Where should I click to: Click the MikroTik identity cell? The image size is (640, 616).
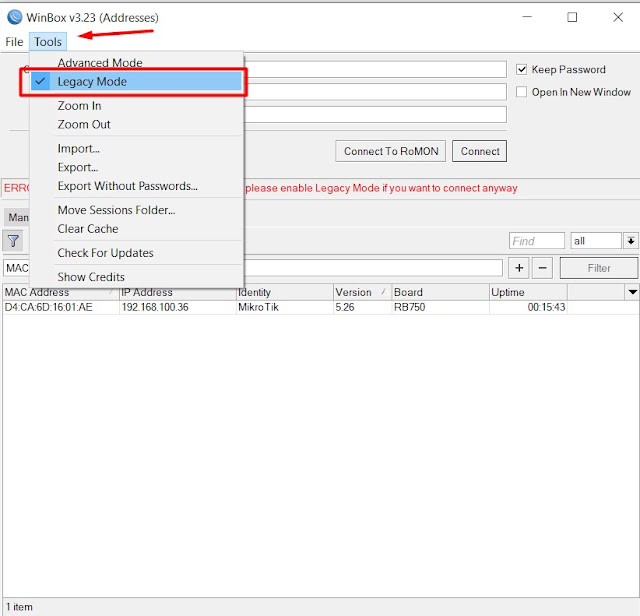coord(284,307)
